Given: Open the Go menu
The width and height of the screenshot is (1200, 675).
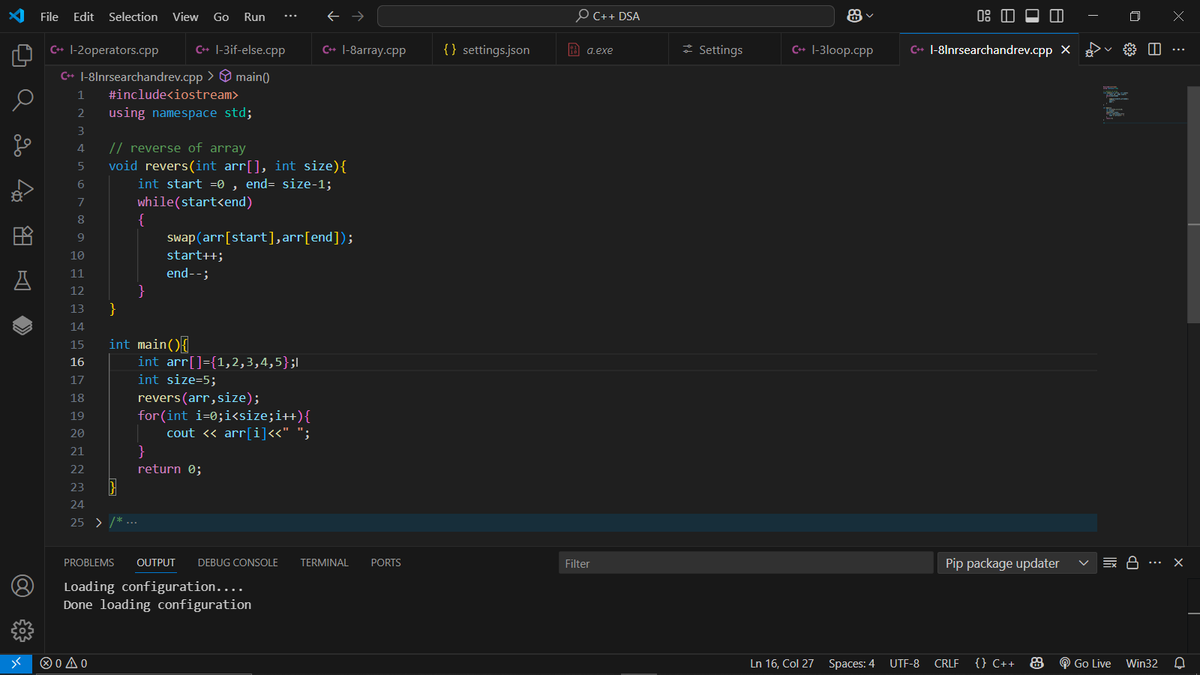Looking at the screenshot, I should [x=221, y=16].
